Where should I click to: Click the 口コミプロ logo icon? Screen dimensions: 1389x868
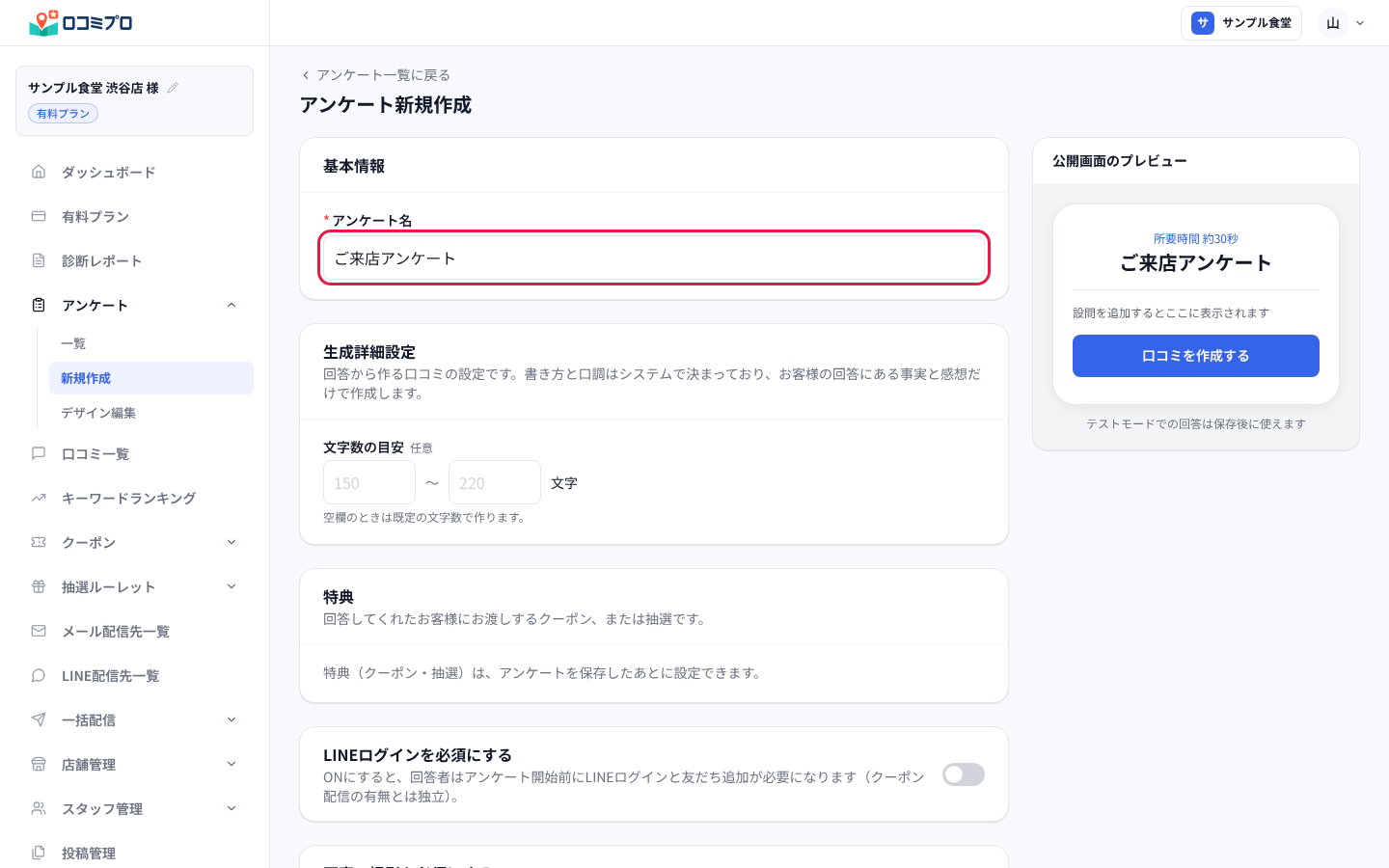pyautogui.click(x=44, y=22)
